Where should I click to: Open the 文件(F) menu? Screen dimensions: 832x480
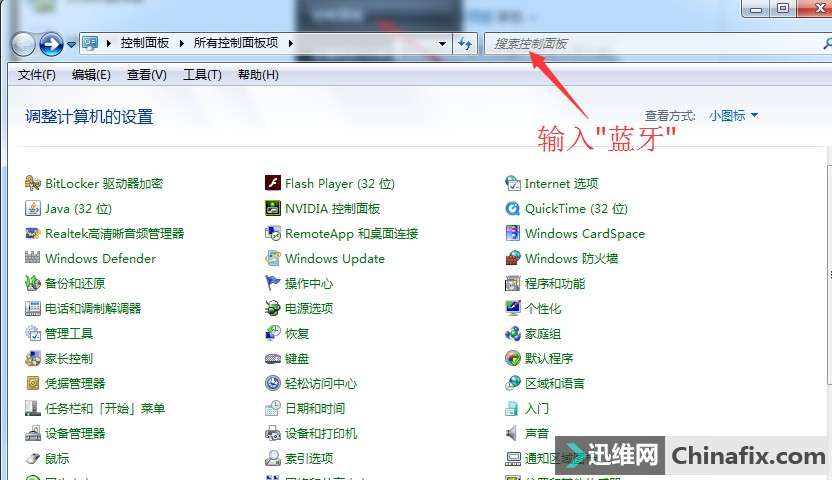pyautogui.click(x=37, y=75)
